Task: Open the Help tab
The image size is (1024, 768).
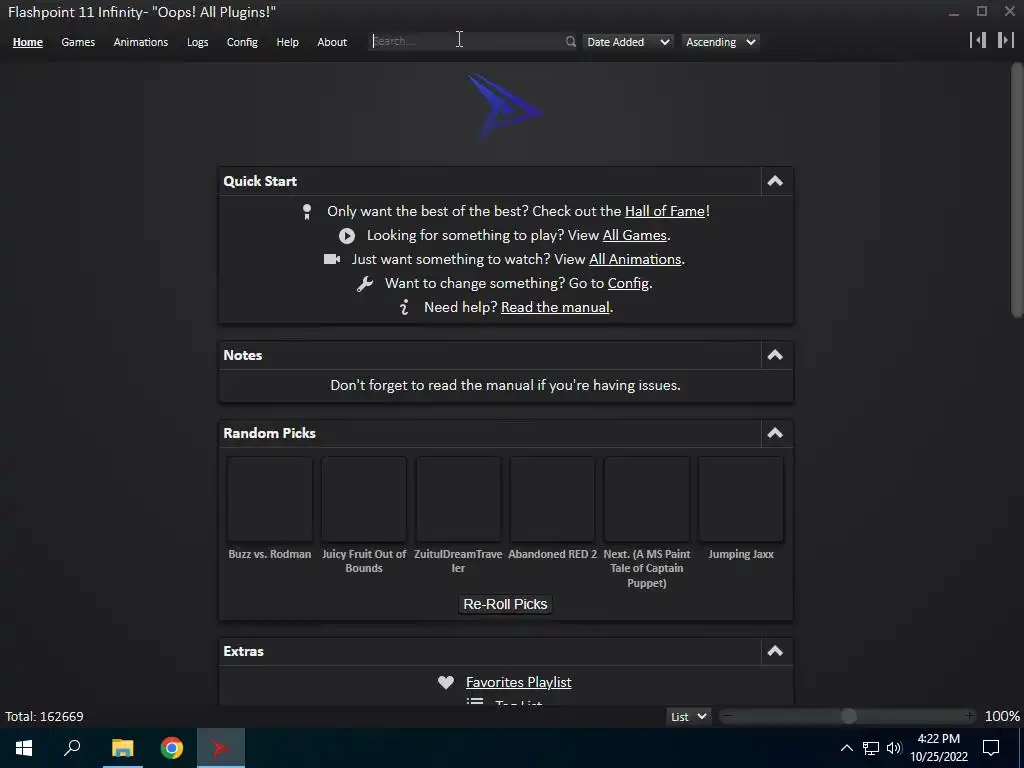Action: point(287,42)
